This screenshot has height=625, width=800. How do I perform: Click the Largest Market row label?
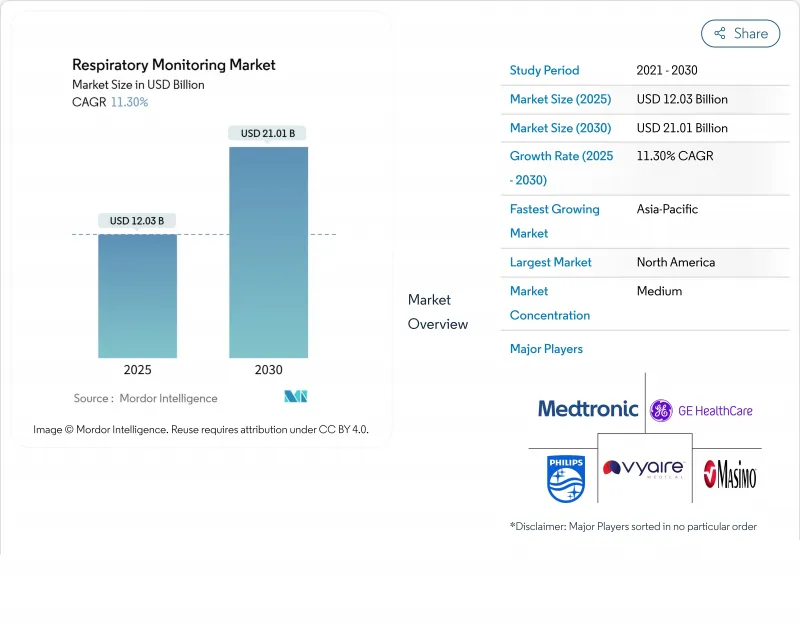pos(550,262)
